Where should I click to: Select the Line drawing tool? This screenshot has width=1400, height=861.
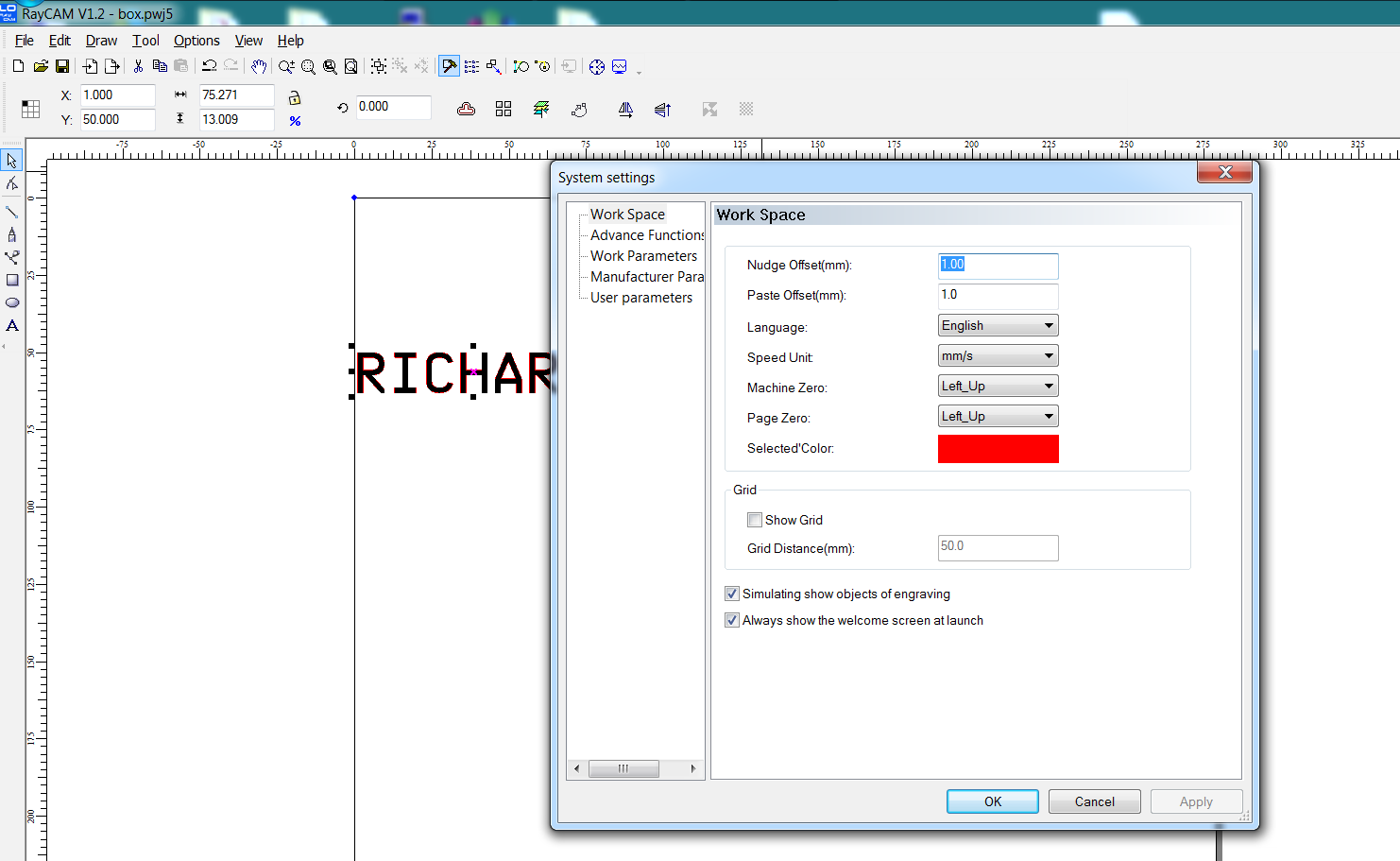[x=12, y=212]
